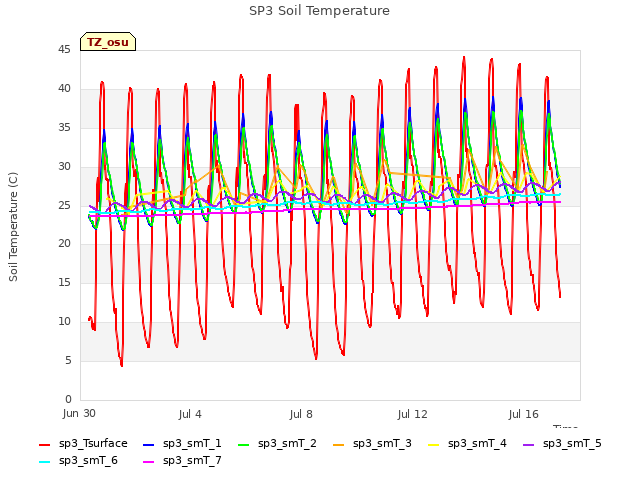Click the 40 y-axis tick label

point(64,89)
